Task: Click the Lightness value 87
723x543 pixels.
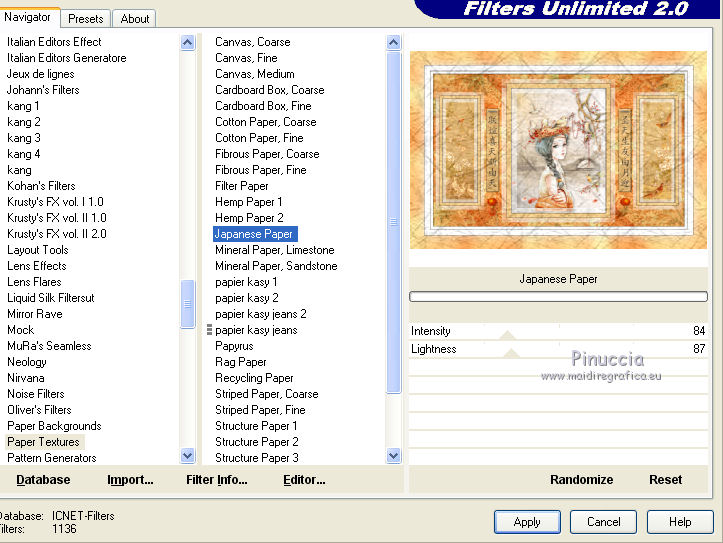Action: tap(699, 348)
